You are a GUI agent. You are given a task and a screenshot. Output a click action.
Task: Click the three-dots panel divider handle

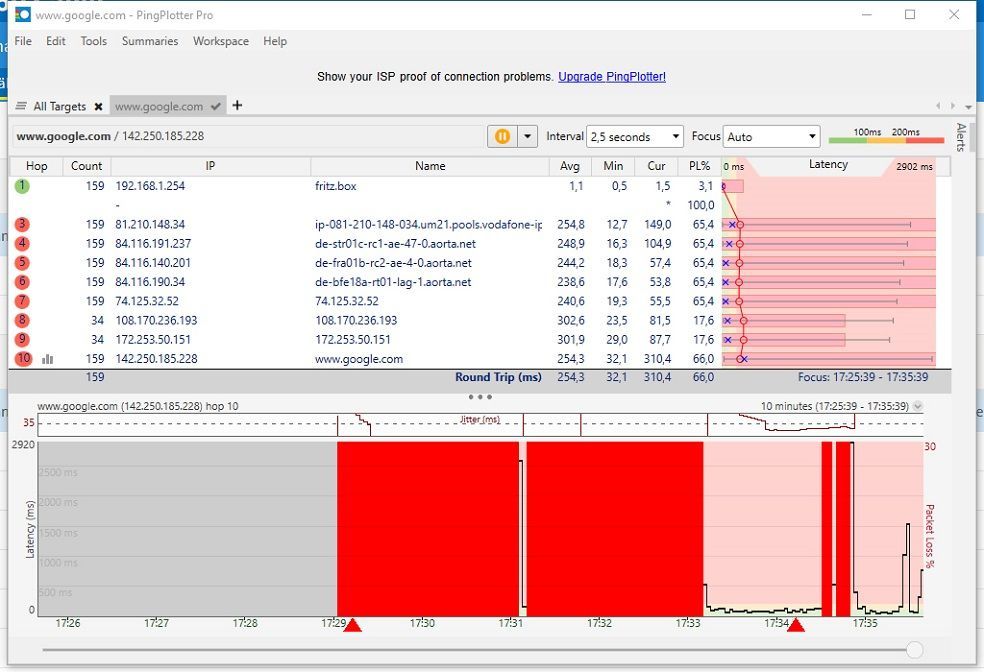click(480, 397)
